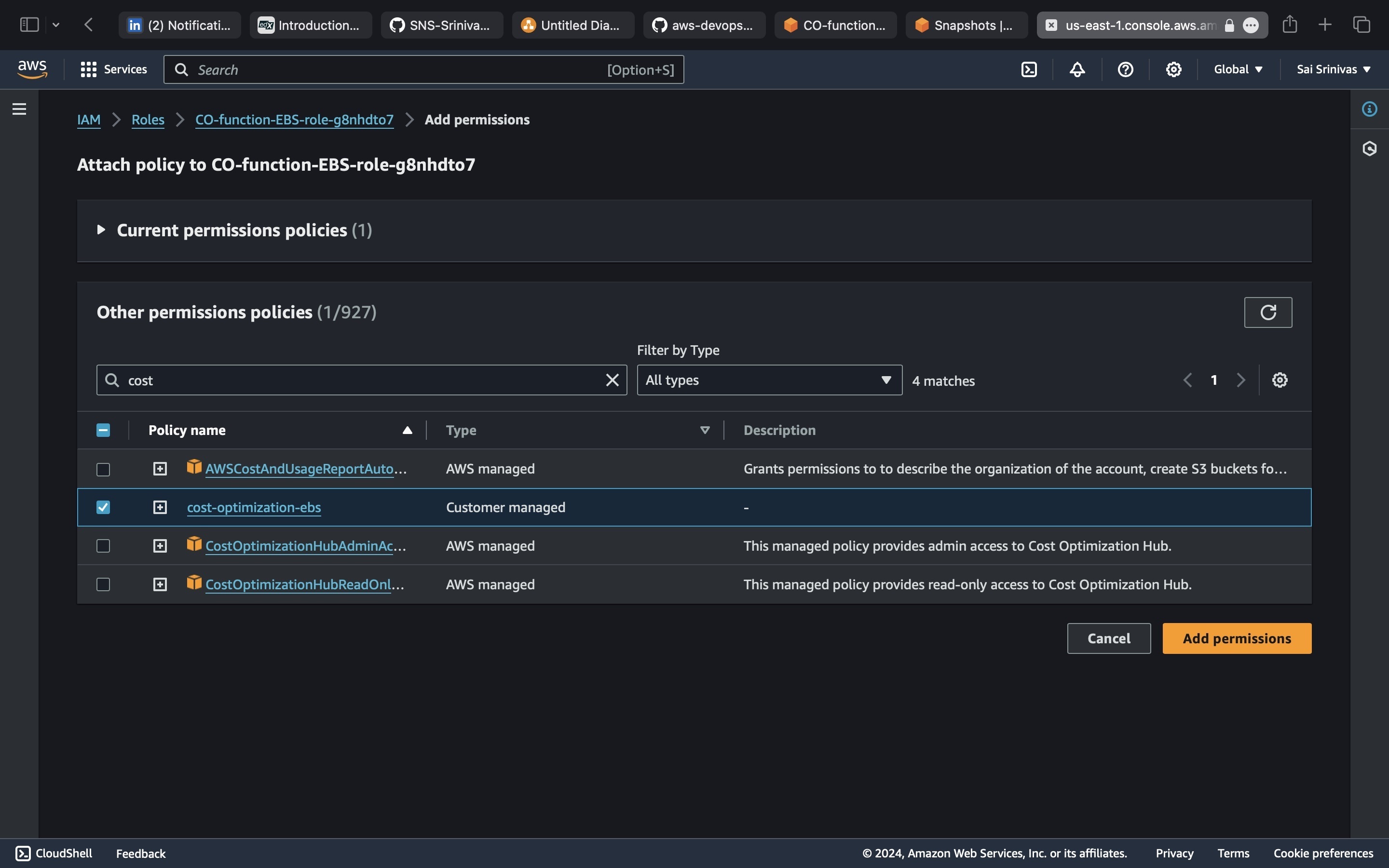
Task: Click inside the policy search field
Action: click(344, 380)
